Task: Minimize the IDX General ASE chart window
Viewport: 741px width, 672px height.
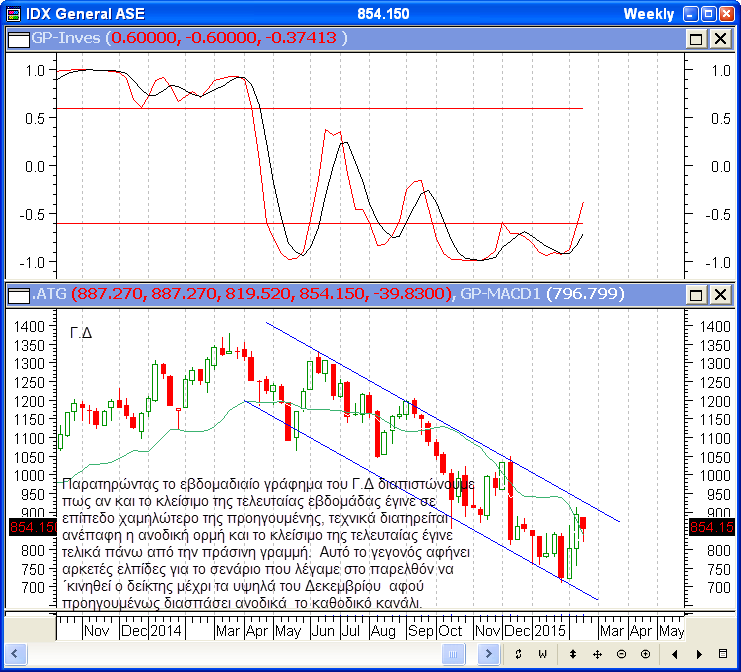Action: 690,14
